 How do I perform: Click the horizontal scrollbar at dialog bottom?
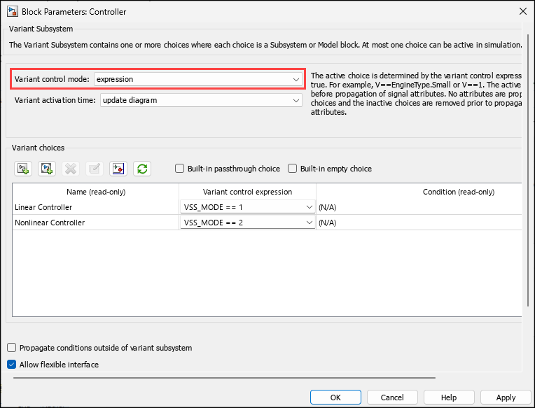coord(224,378)
